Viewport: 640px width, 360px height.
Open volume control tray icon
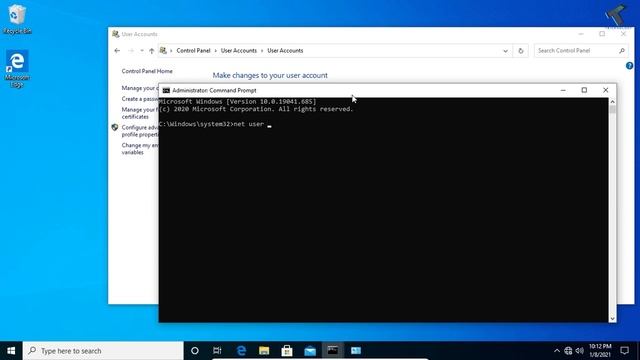[x=580, y=351]
